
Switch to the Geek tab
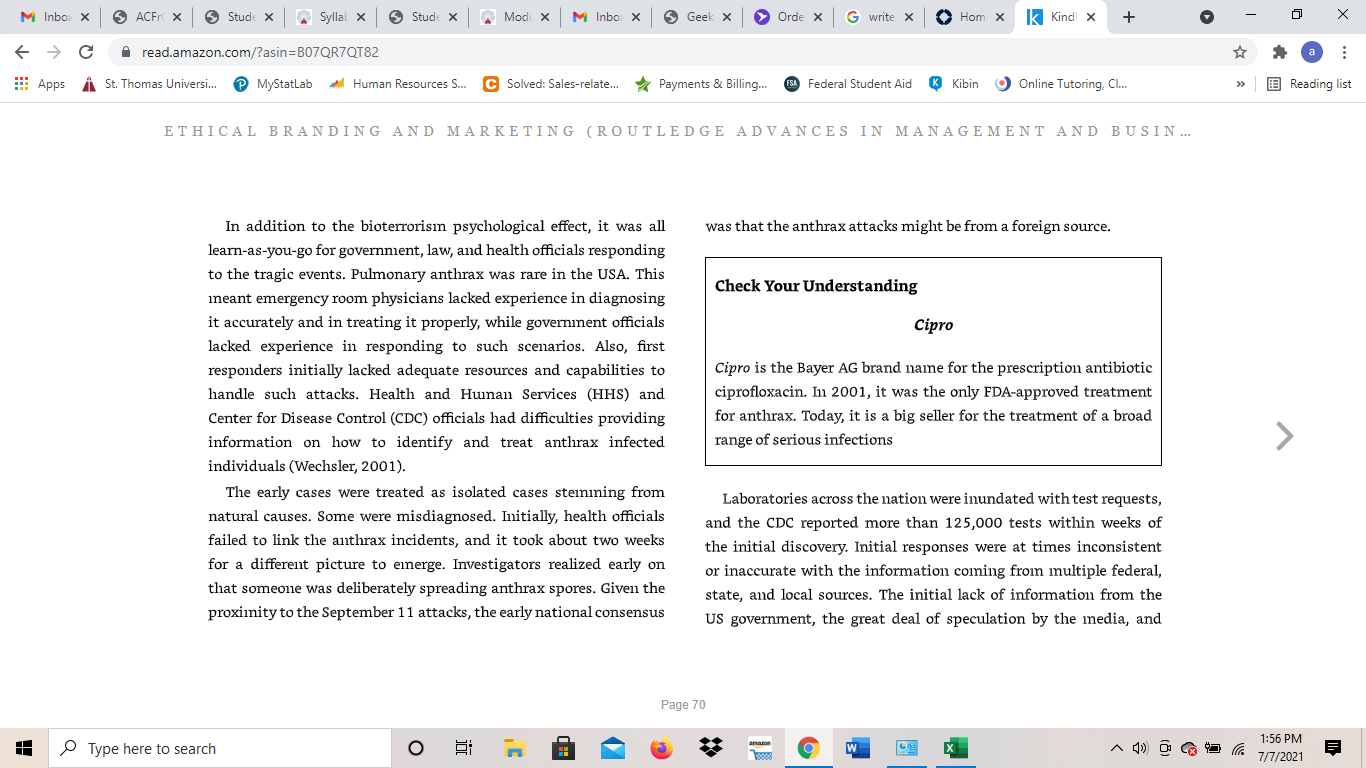pos(697,17)
